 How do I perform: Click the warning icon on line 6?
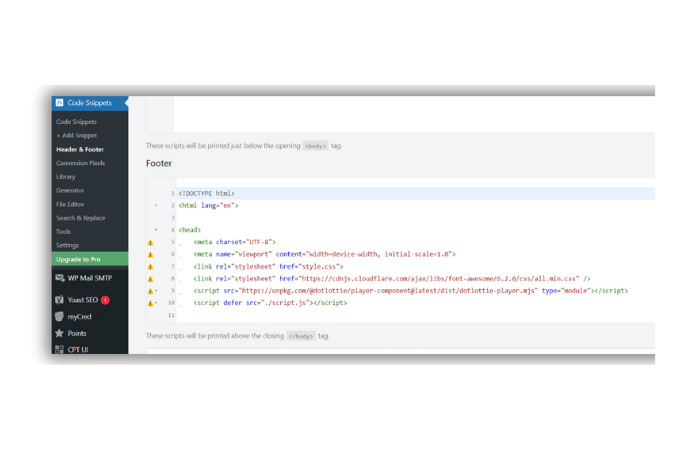[150, 254]
